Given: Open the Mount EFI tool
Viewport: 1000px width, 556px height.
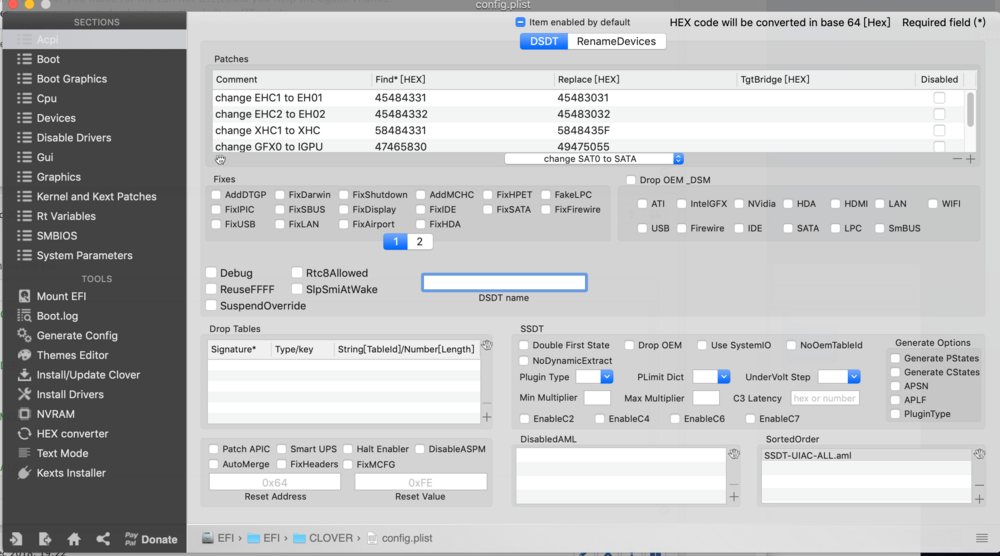Looking at the screenshot, I should 60,296.
